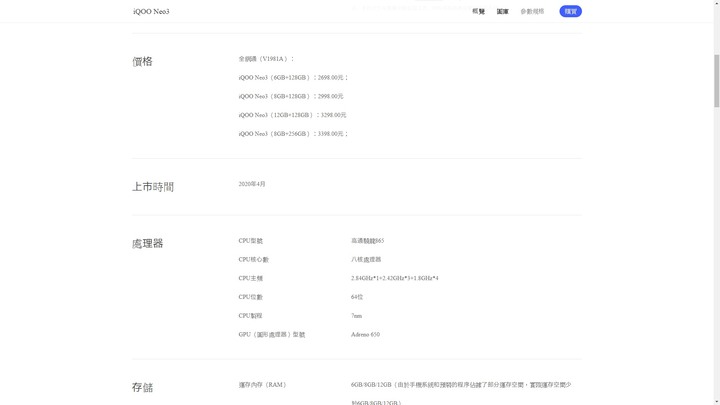The width and height of the screenshot is (720, 405).
Task: Click the 2.84GHz*1+2.42GHz*3+1.8GHz*4 value
Action: [x=394, y=278]
